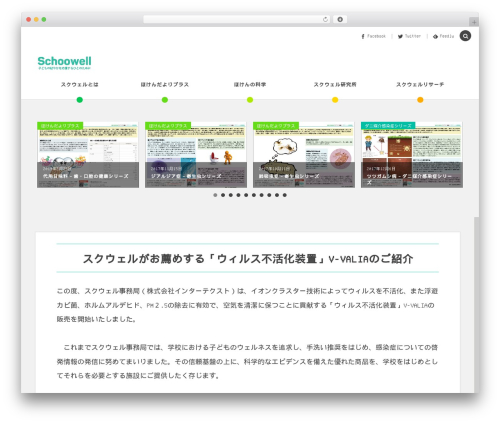Click the Schoowell logo

[64, 62]
